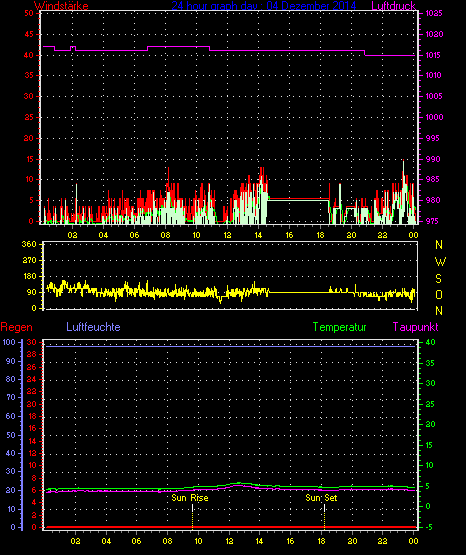Viewport: 466px width, 555px height.
Task: Select the 1015 pressure axis value
Action: pyautogui.click(x=433, y=55)
